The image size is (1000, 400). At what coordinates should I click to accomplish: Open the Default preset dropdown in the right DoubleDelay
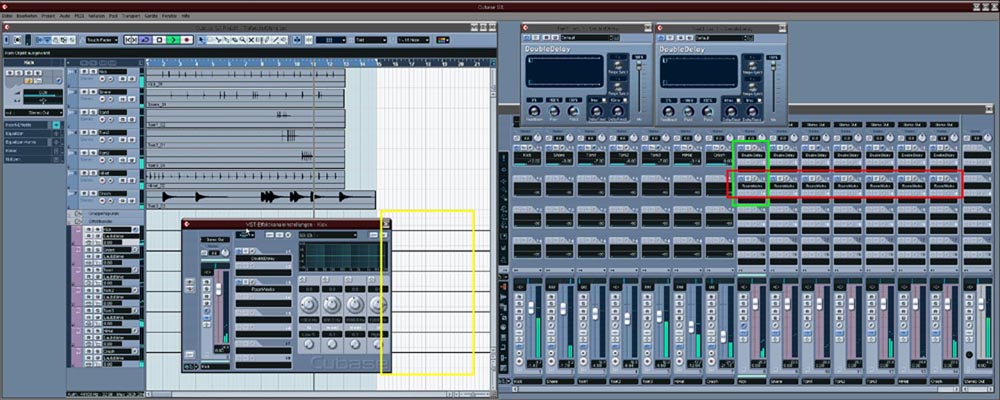[721, 38]
